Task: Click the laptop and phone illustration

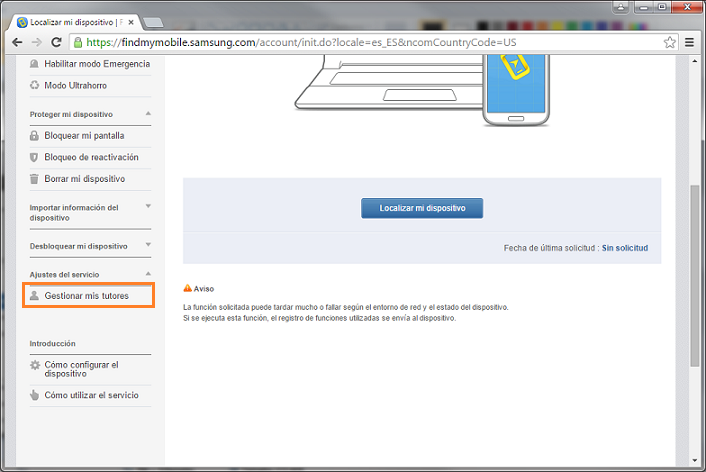Action: pos(421,90)
